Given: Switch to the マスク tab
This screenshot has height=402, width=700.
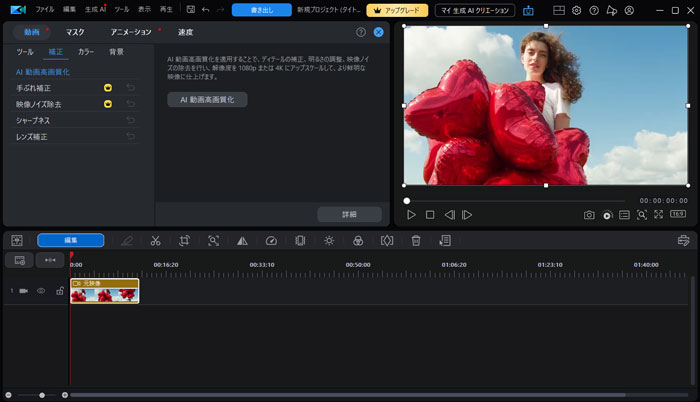Looking at the screenshot, I should click(75, 32).
